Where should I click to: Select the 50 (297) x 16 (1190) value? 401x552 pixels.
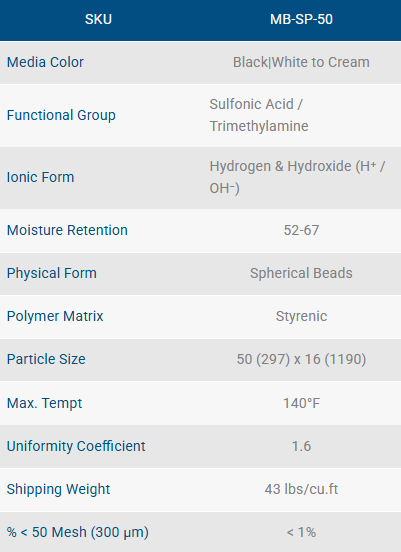[x=301, y=359]
